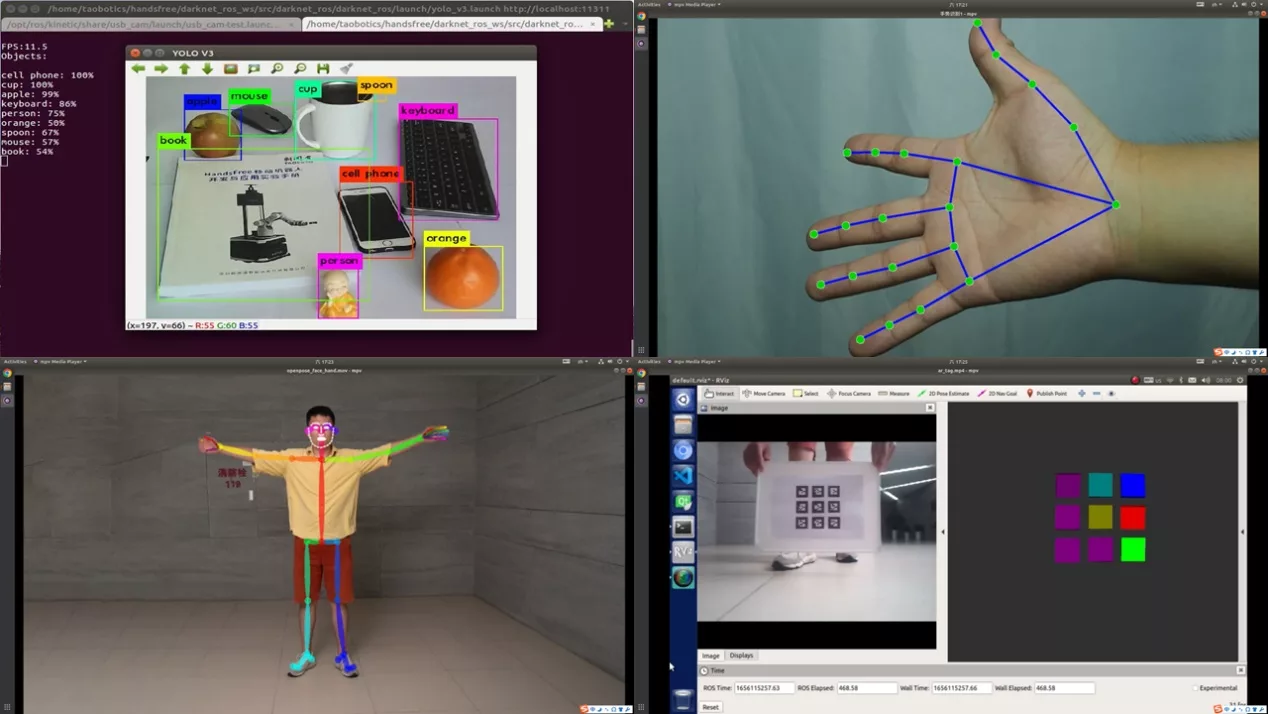Click the fit-to-window icon in YOLO V3 toolbar
1268x714 pixels.
click(x=254, y=69)
